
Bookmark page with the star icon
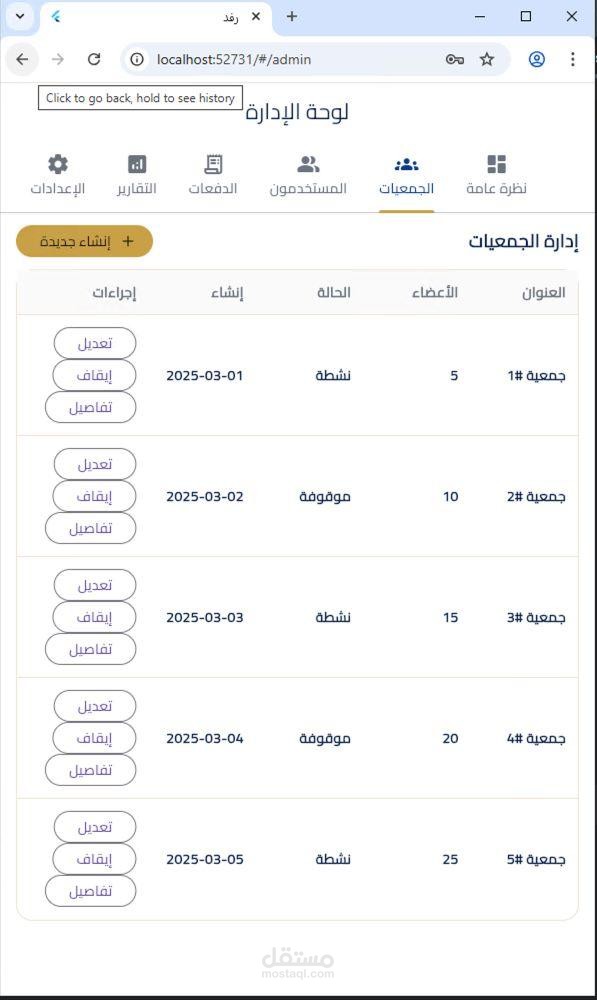(487, 59)
